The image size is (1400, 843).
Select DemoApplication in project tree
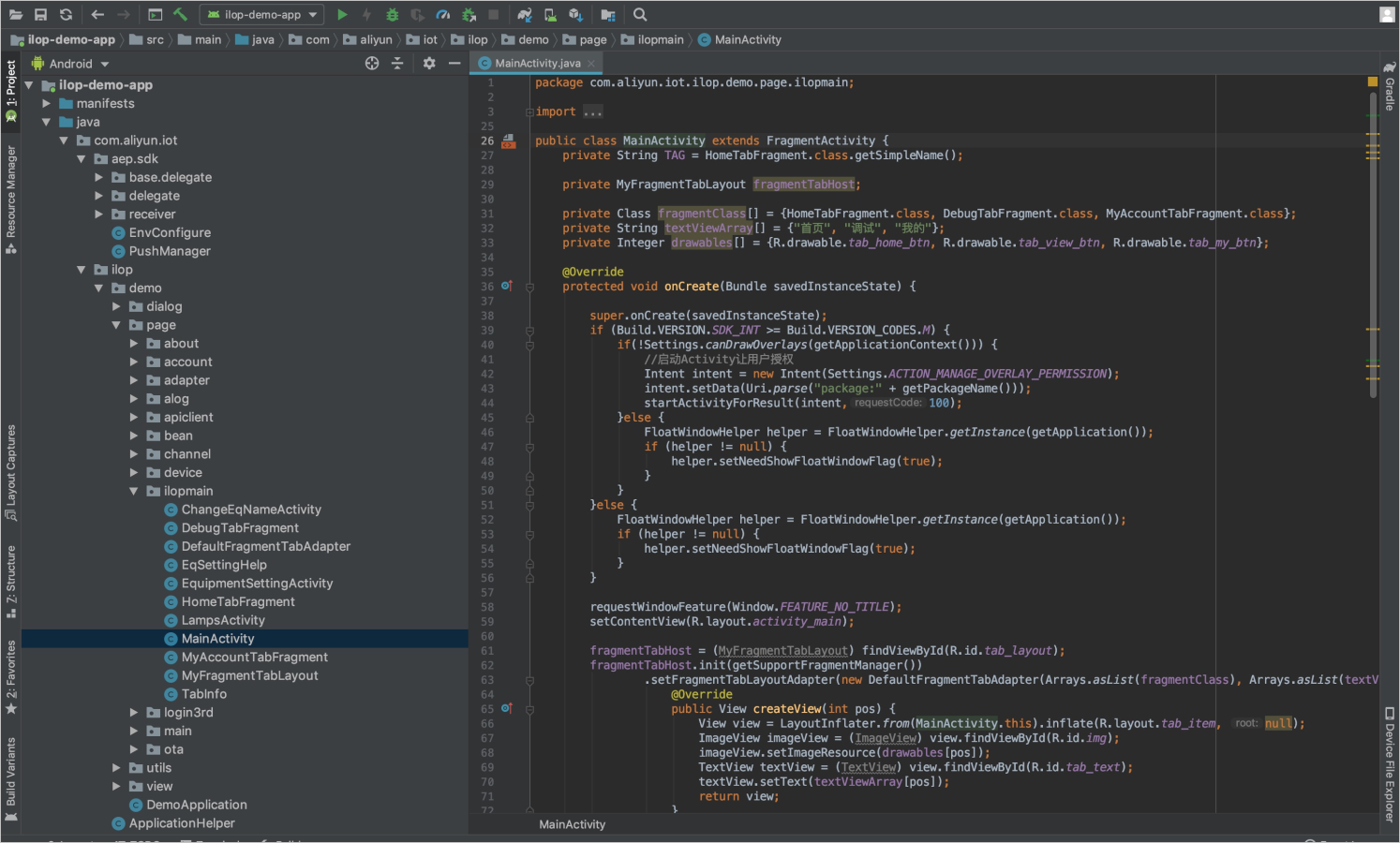pos(197,805)
